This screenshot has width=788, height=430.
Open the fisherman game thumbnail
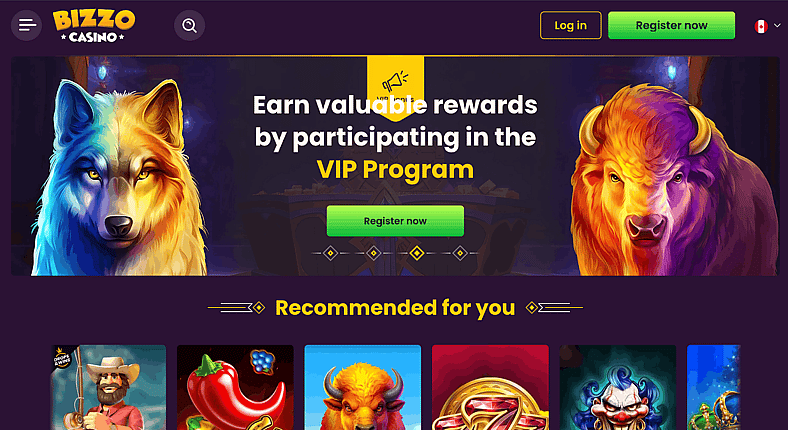coord(109,387)
